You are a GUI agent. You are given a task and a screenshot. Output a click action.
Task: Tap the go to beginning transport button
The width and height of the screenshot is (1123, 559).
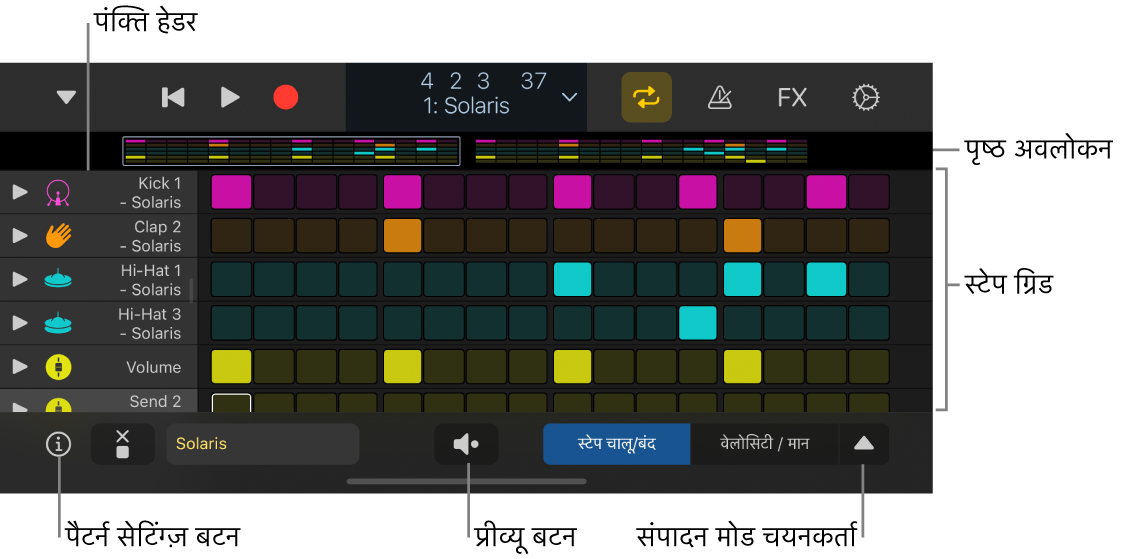coord(173,97)
